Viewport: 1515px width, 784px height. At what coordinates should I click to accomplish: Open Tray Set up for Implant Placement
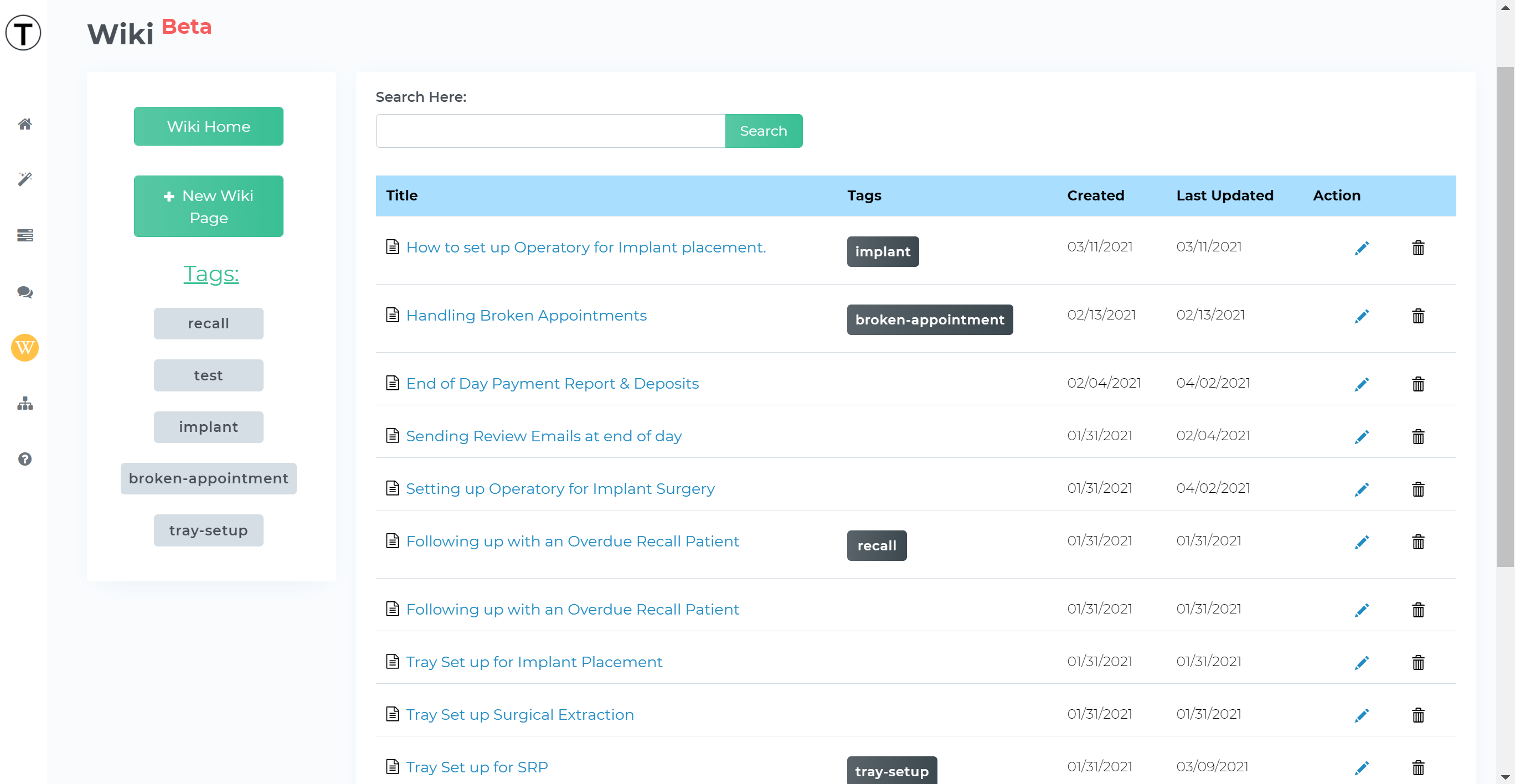click(534, 662)
